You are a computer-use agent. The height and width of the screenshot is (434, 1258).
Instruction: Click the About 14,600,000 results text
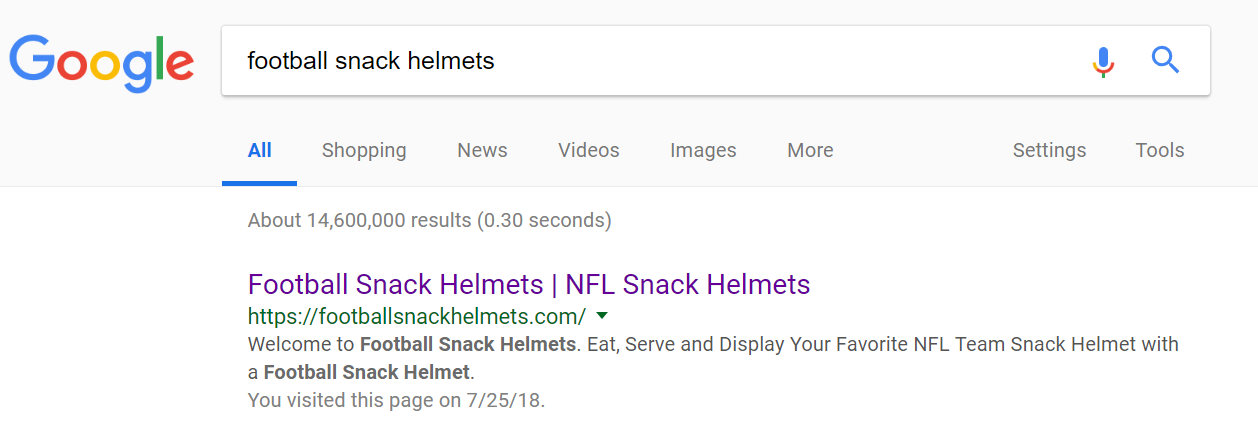[429, 220]
